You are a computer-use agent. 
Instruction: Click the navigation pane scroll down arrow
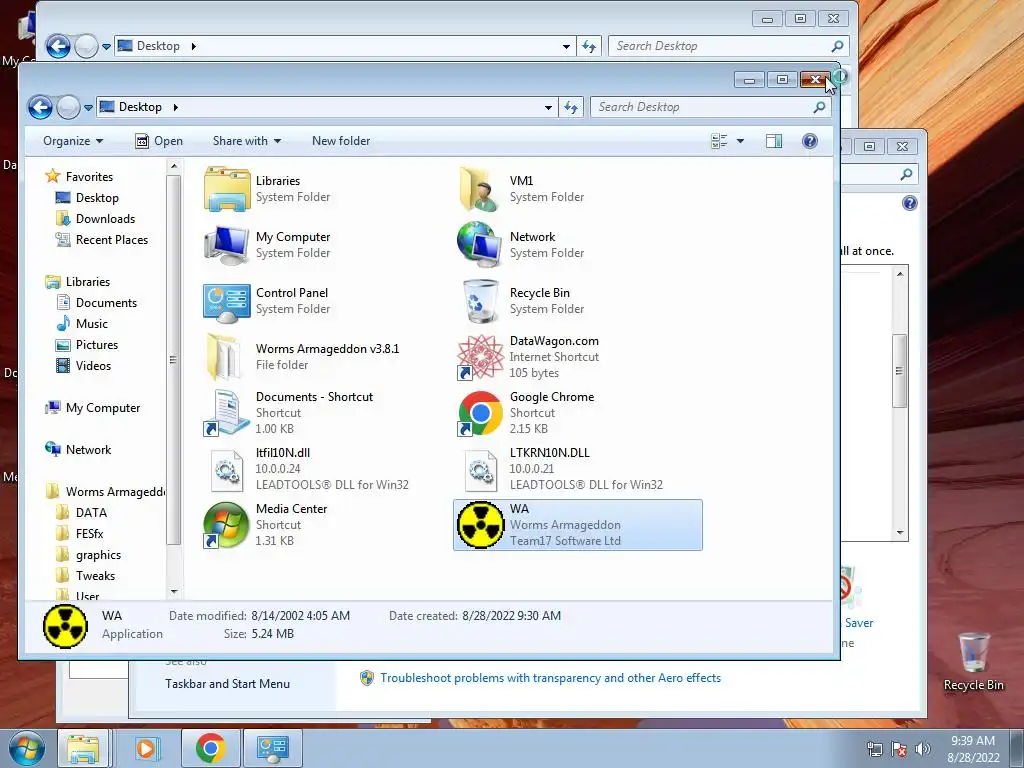point(174,591)
